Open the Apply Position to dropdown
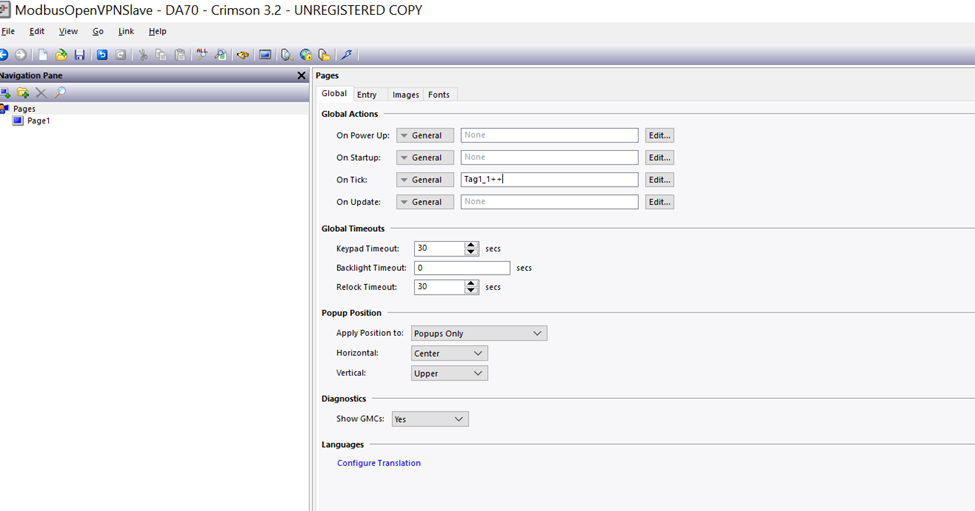The height and width of the screenshot is (511, 975). click(479, 333)
